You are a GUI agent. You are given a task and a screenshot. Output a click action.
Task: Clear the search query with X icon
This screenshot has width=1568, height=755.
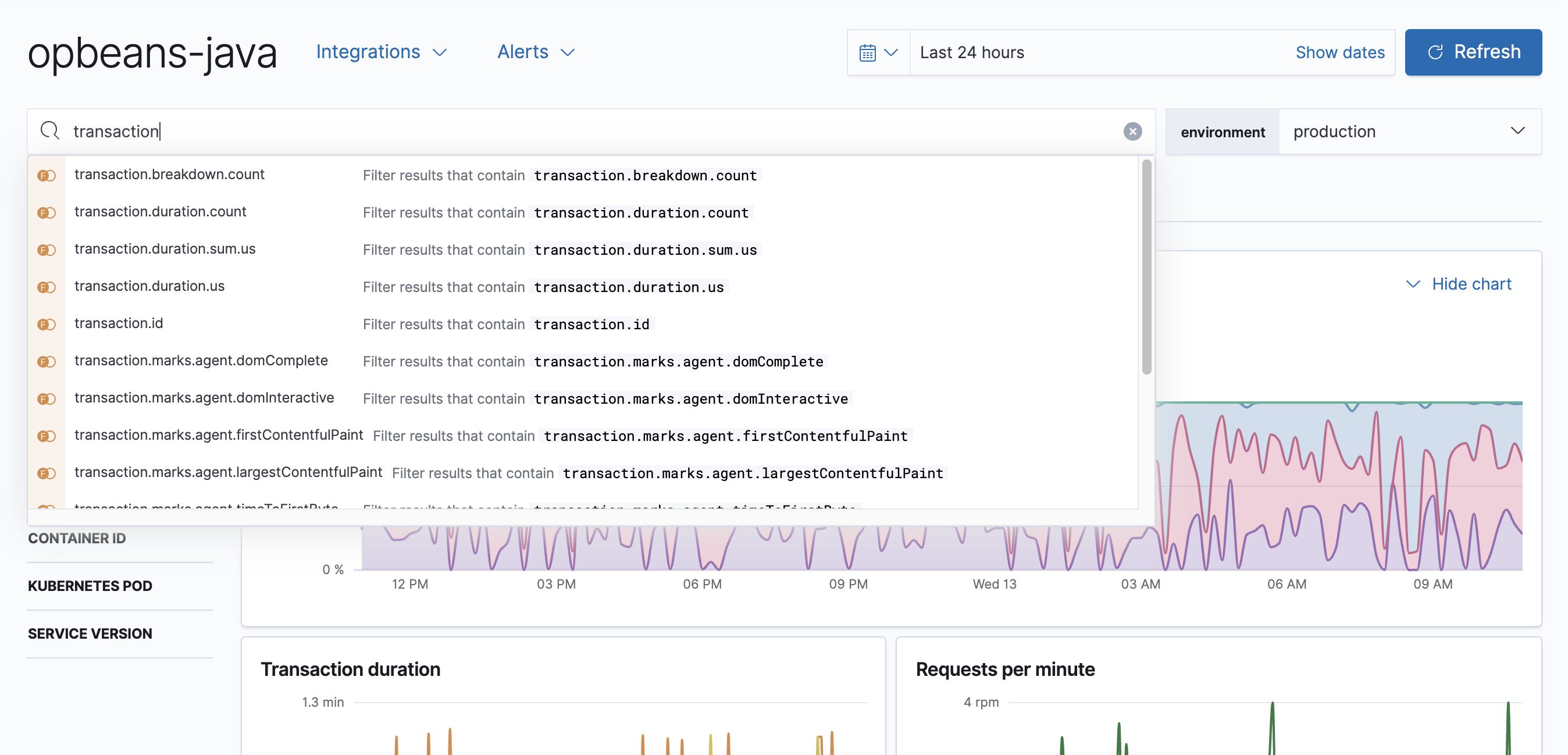1132,131
